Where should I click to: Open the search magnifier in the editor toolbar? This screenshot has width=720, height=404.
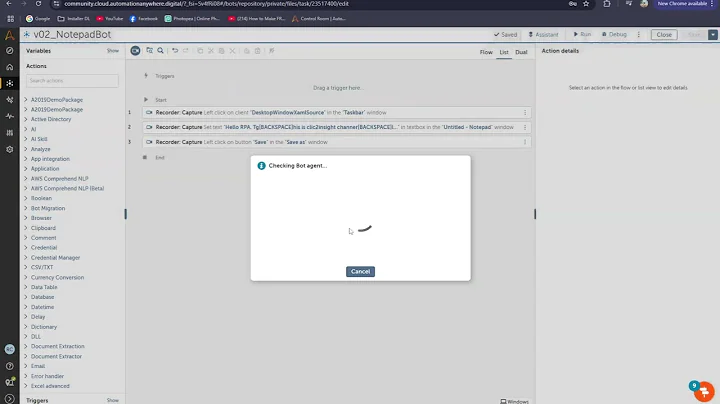tap(160, 51)
